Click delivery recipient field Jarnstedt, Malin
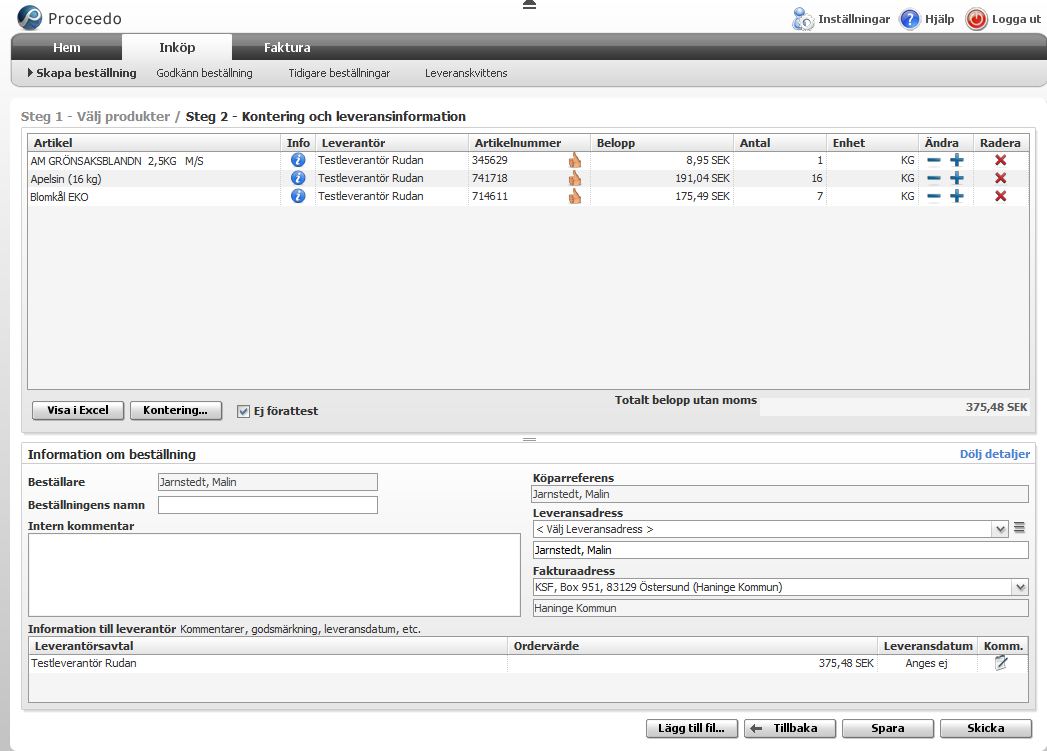The width and height of the screenshot is (1047, 751). (x=780, y=550)
